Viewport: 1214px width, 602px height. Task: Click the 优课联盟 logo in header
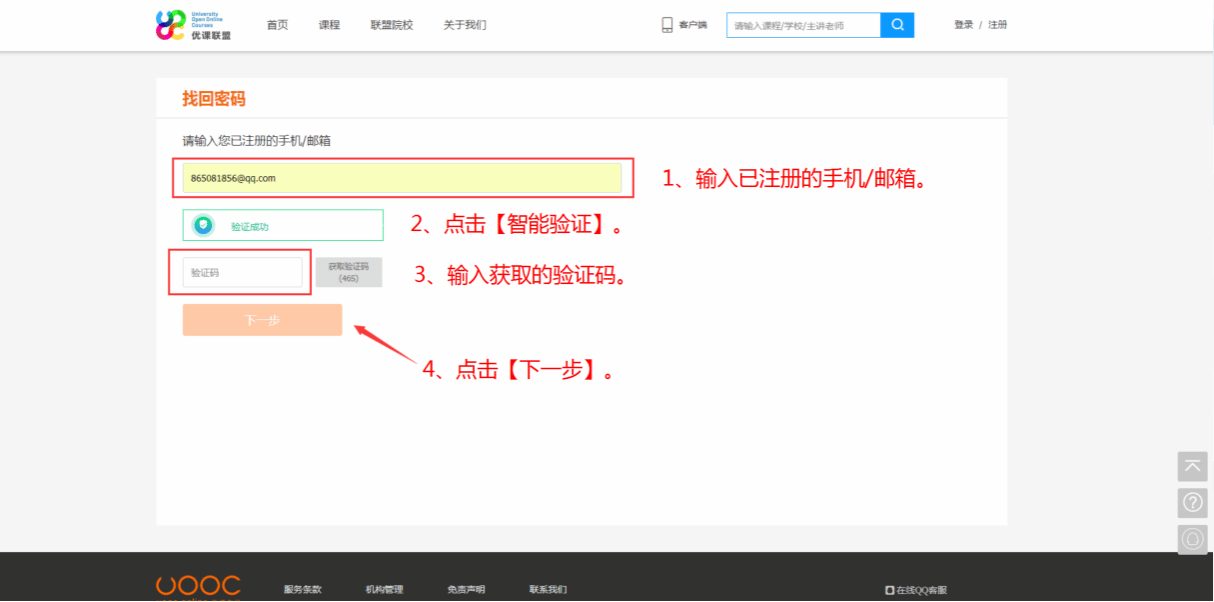click(193, 25)
